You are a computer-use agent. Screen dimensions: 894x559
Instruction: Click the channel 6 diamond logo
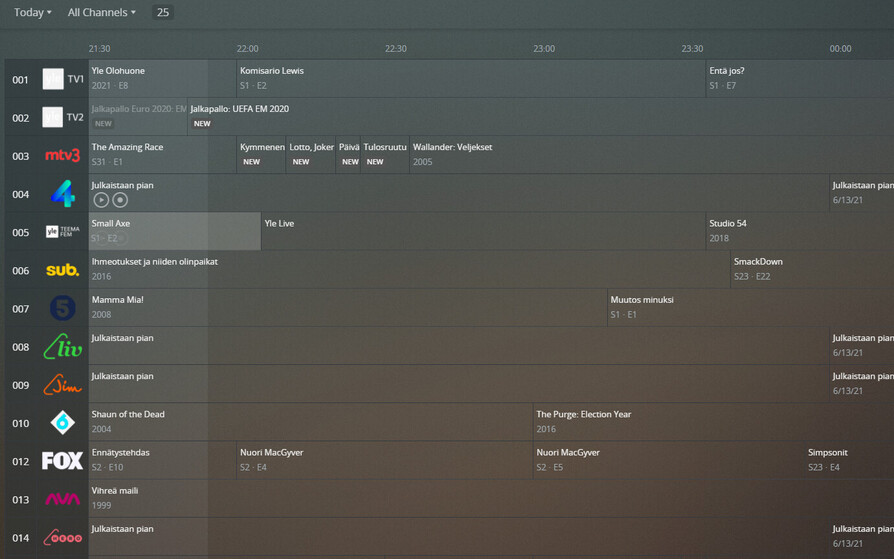tap(63, 423)
